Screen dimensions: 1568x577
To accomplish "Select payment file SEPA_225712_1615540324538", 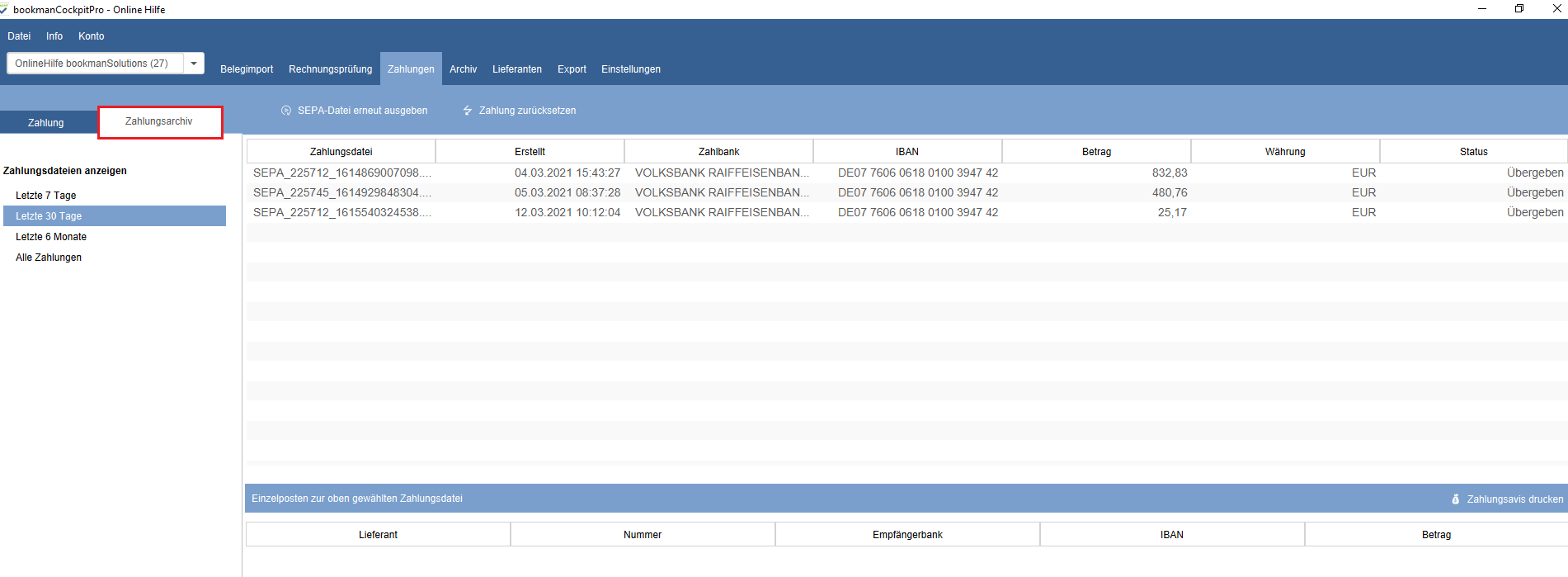I will [x=342, y=213].
